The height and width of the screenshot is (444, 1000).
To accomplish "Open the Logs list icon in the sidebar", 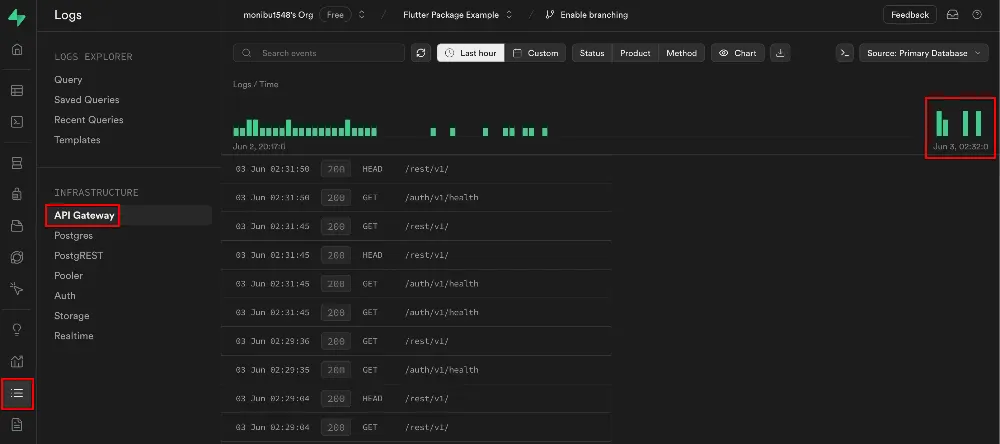I will coord(17,393).
